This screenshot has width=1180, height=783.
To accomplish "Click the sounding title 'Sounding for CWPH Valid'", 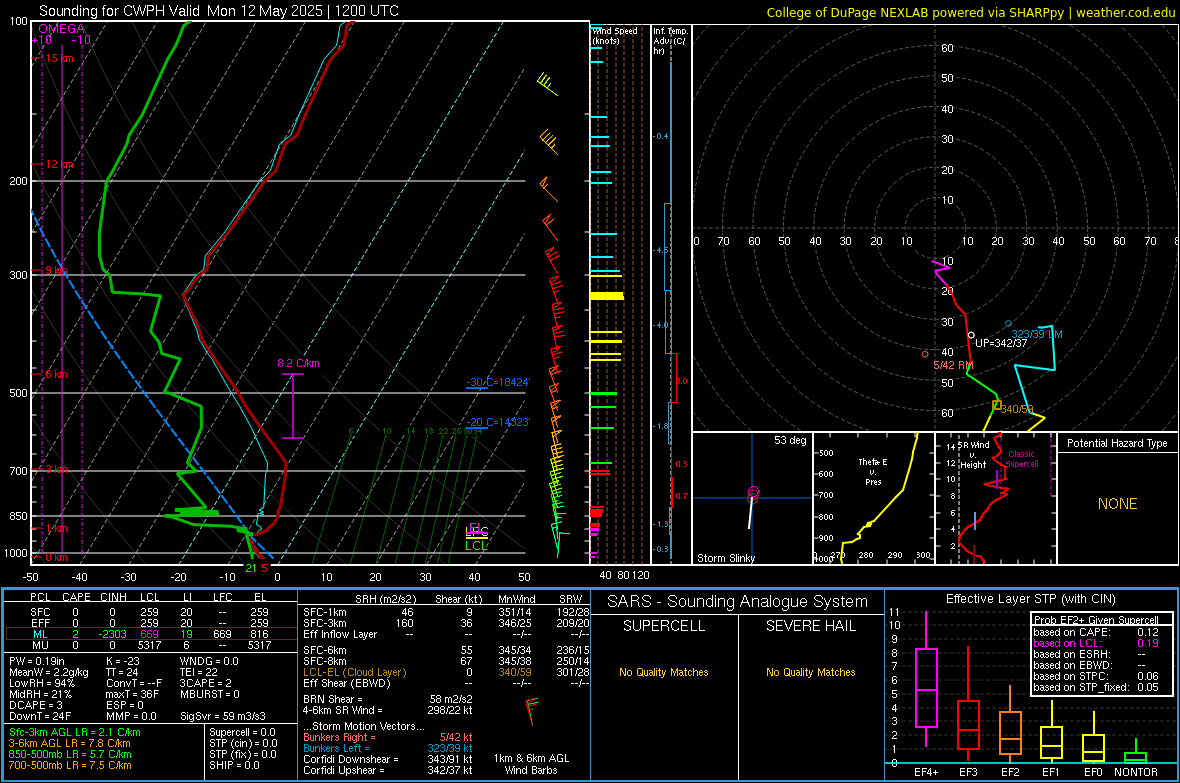I will click(119, 11).
